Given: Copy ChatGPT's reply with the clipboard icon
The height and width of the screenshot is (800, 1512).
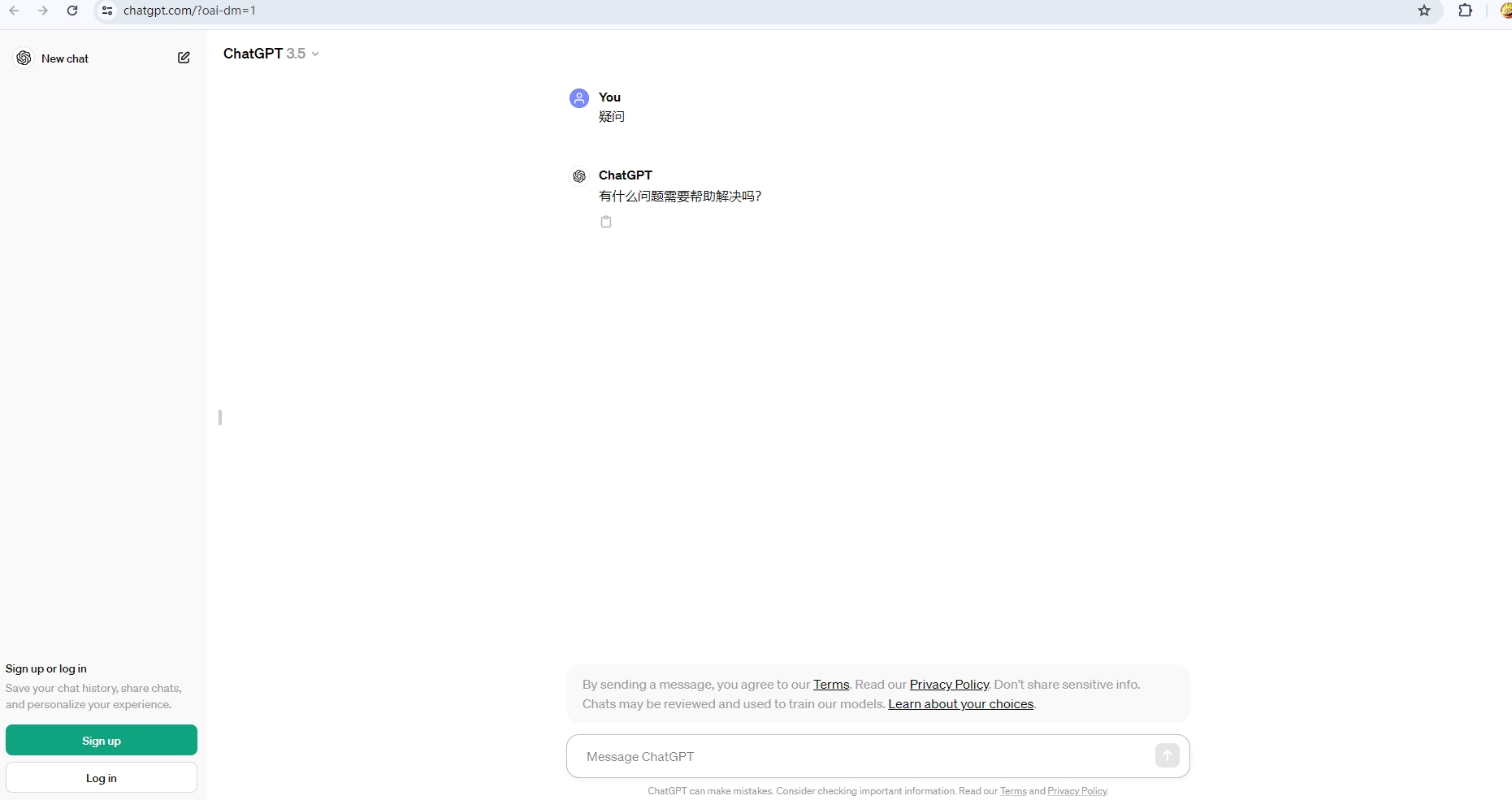Looking at the screenshot, I should 606,222.
